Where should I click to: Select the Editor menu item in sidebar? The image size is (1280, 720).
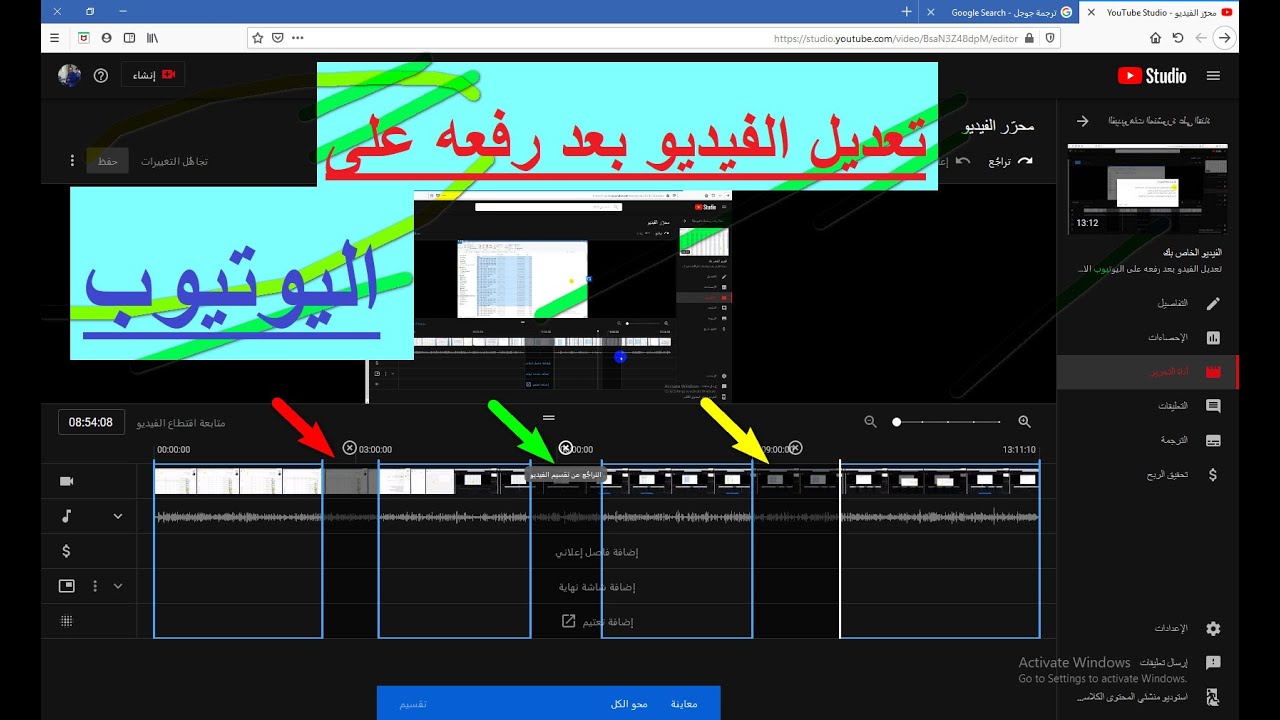point(1148,372)
